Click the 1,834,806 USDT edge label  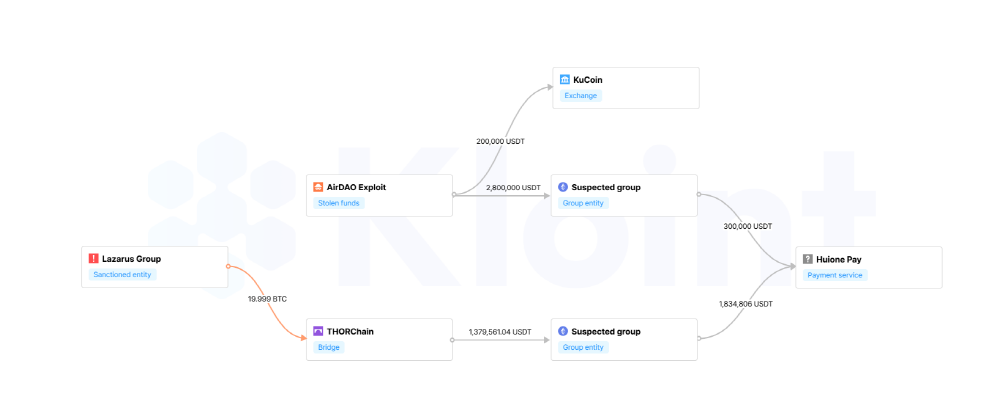pos(746,304)
